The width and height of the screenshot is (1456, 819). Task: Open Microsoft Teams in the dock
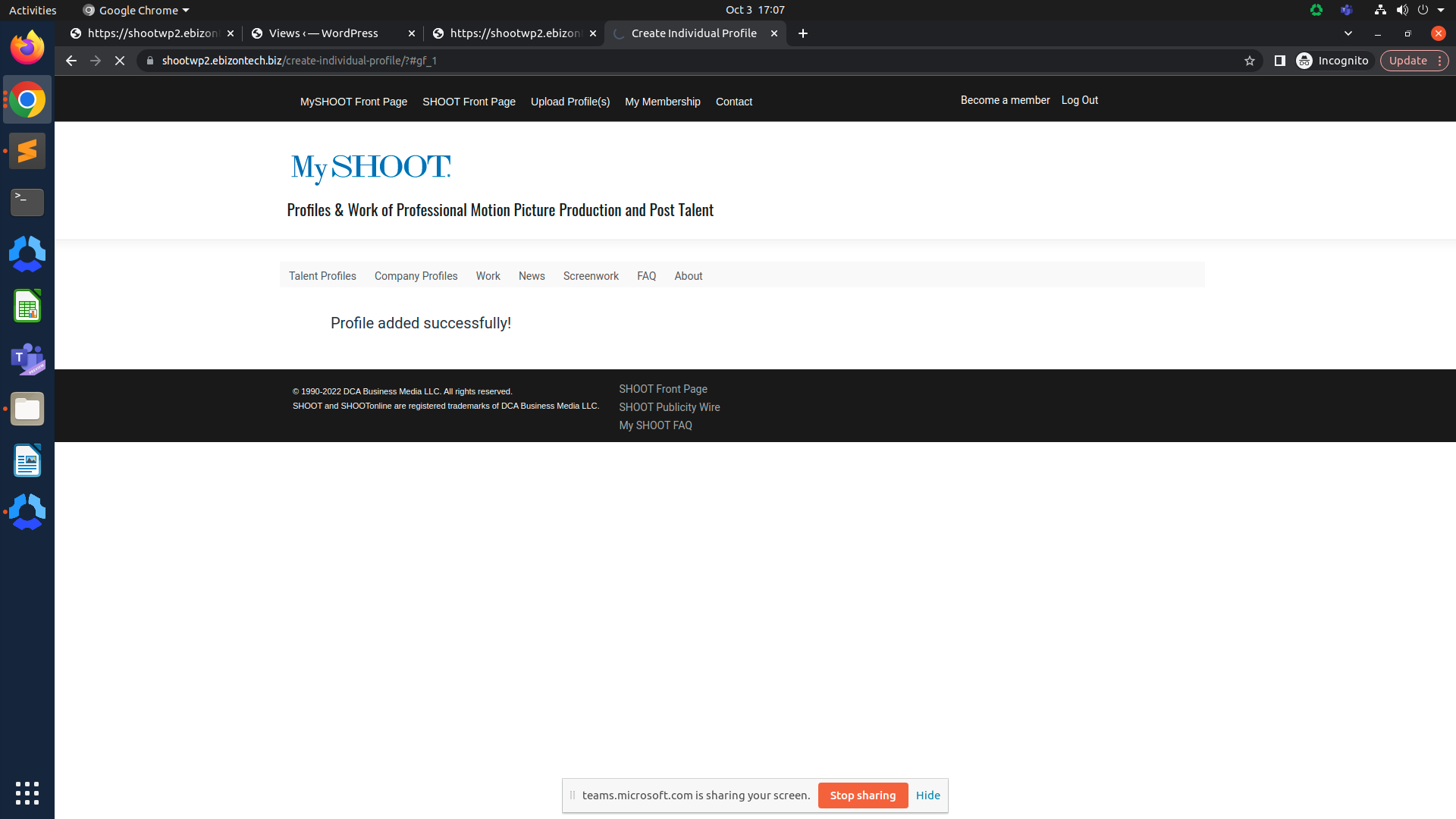(27, 358)
